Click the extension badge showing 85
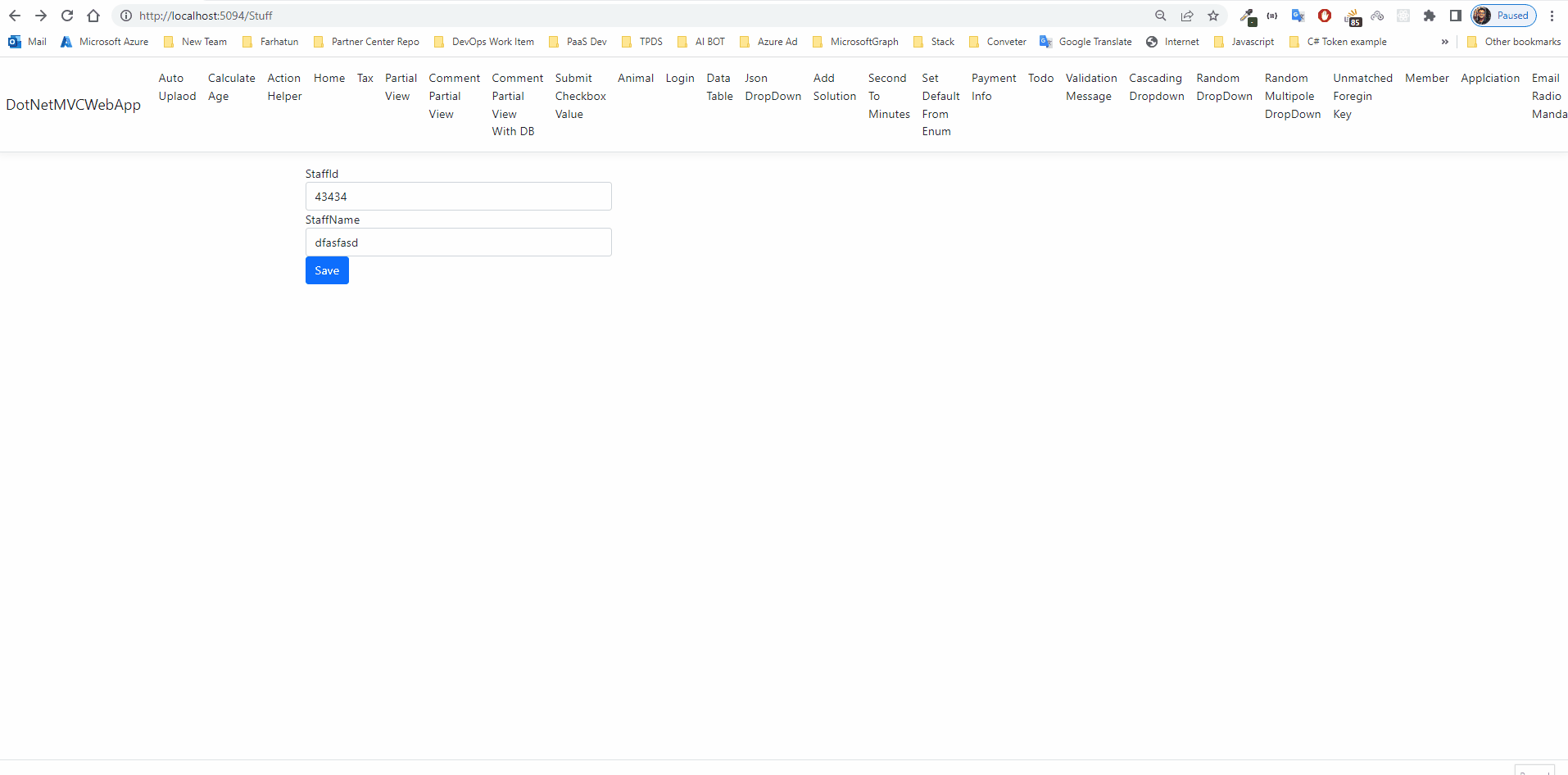The height and width of the screenshot is (775, 1568). point(1352,16)
